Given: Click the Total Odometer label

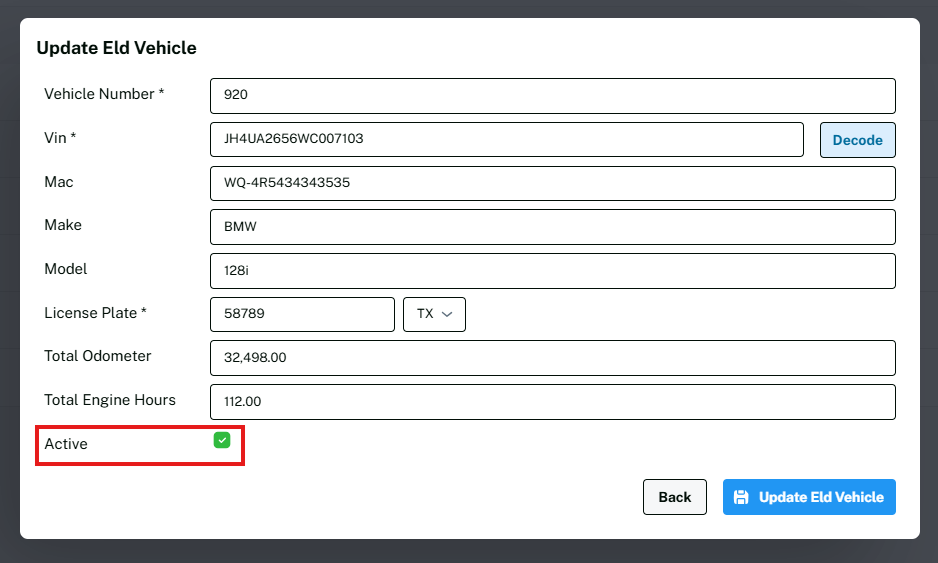Looking at the screenshot, I should tap(98, 356).
